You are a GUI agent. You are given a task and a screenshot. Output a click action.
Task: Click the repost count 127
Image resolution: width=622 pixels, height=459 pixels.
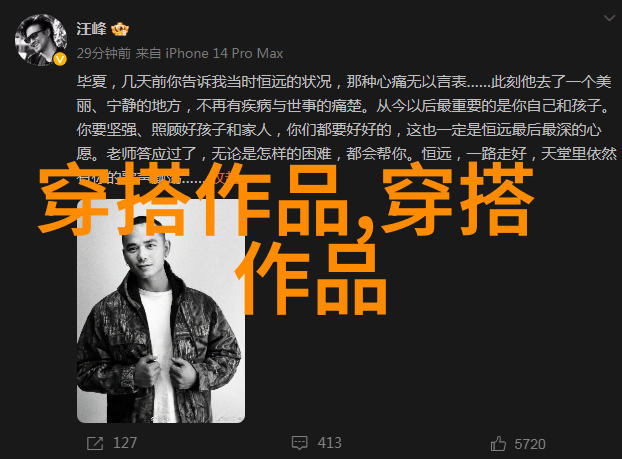125,443
